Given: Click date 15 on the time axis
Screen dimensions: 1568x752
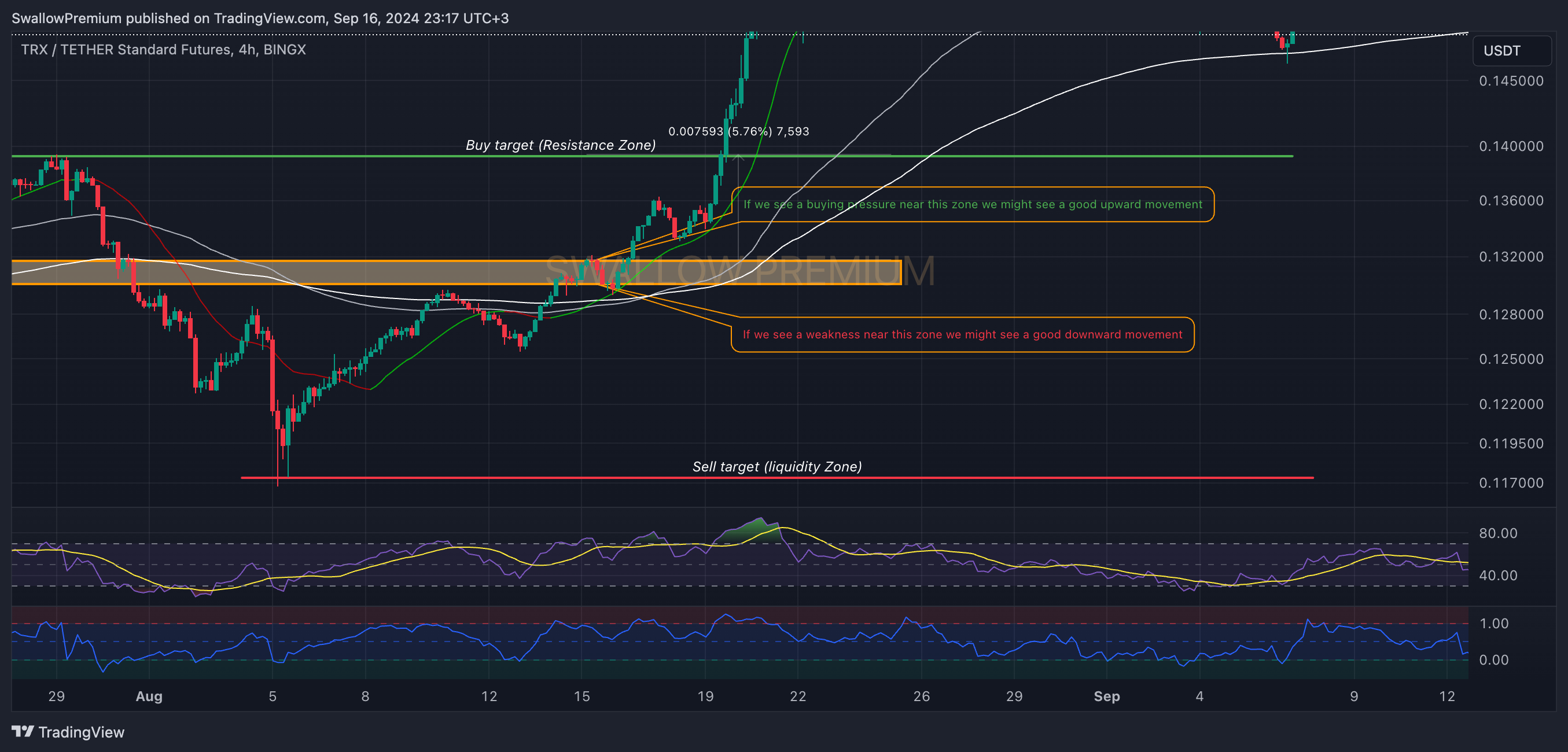Looking at the screenshot, I should pyautogui.click(x=582, y=696).
